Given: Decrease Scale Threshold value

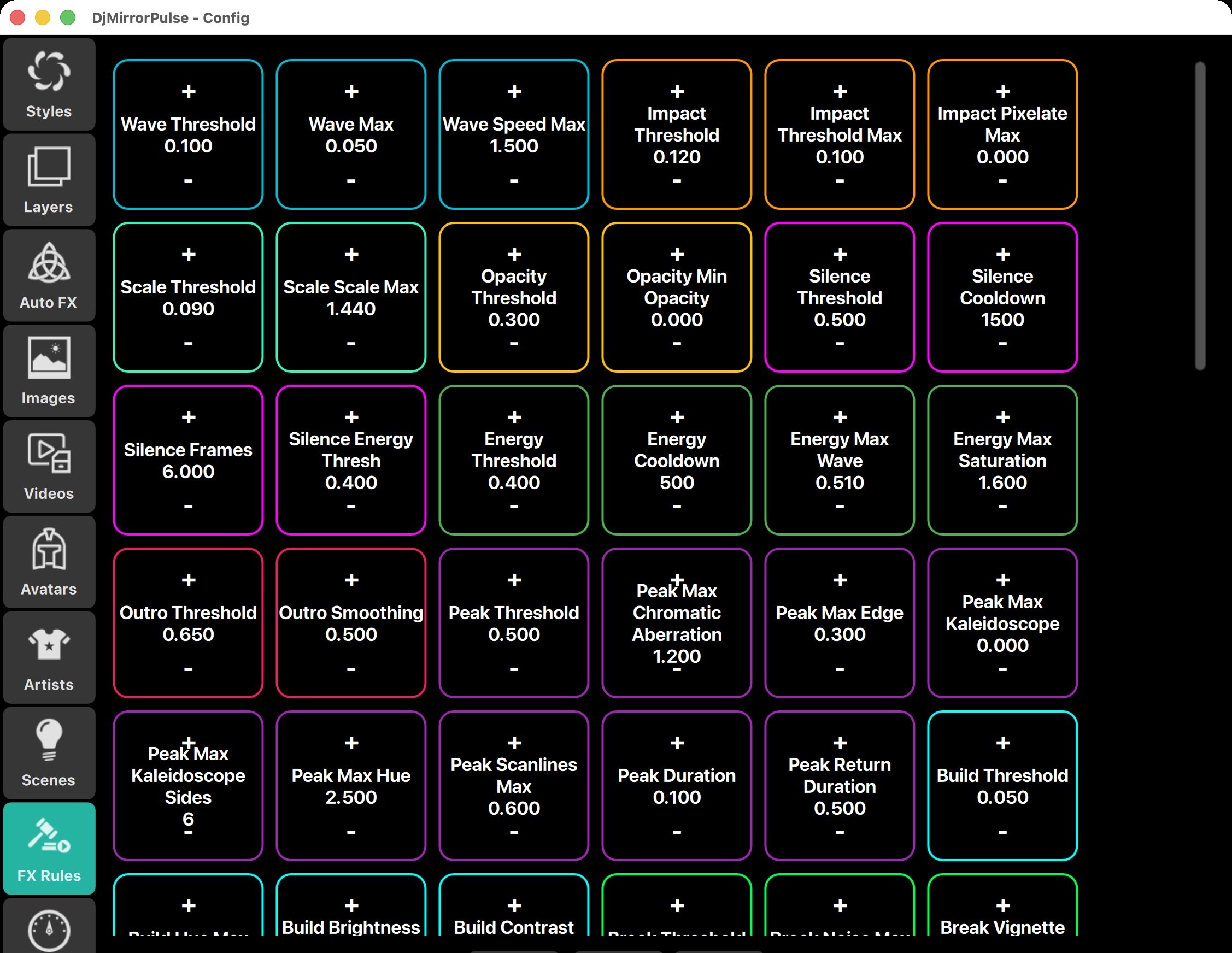Looking at the screenshot, I should point(189,343).
